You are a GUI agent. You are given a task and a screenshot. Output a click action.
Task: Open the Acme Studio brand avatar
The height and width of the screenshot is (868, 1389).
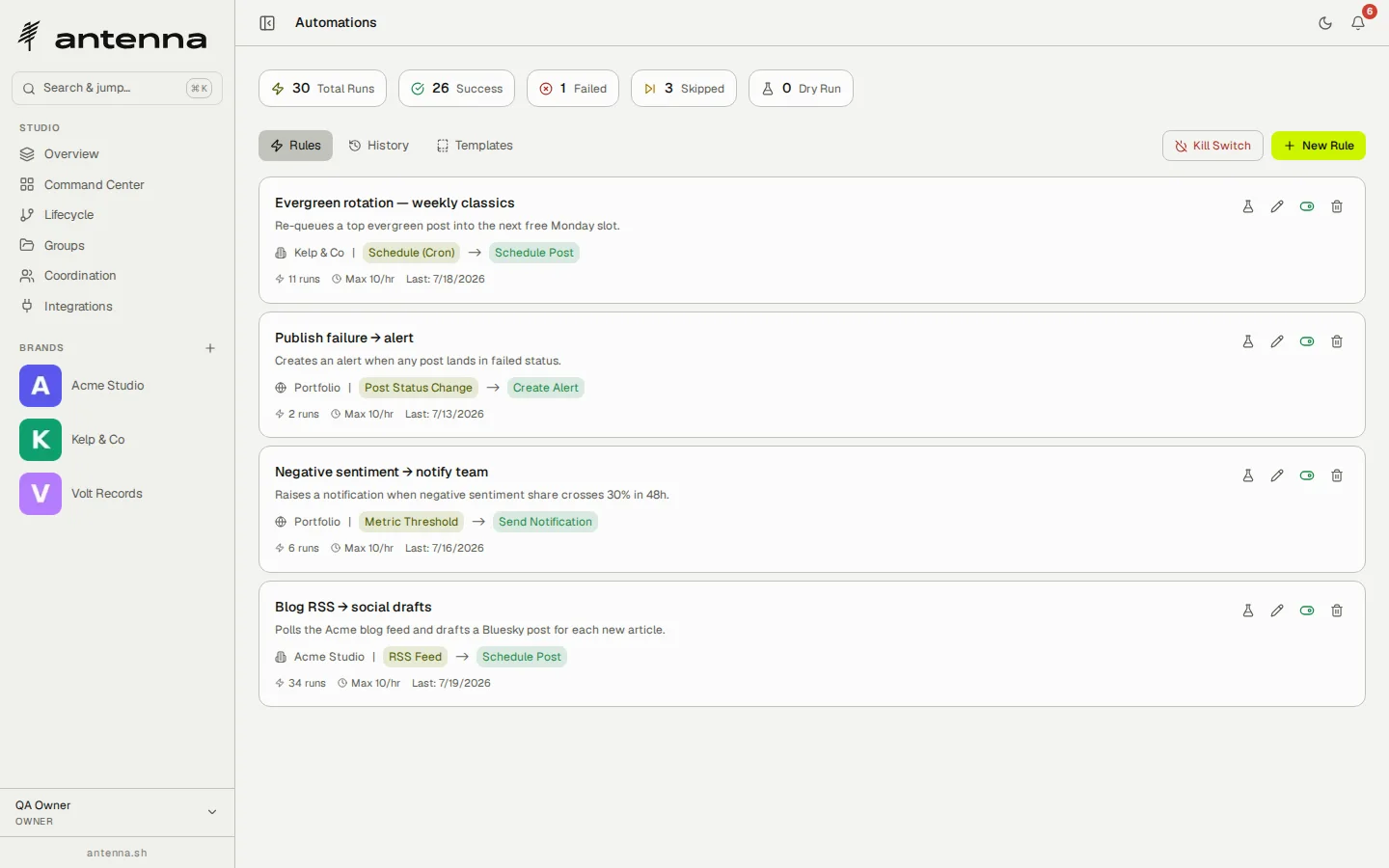41,386
